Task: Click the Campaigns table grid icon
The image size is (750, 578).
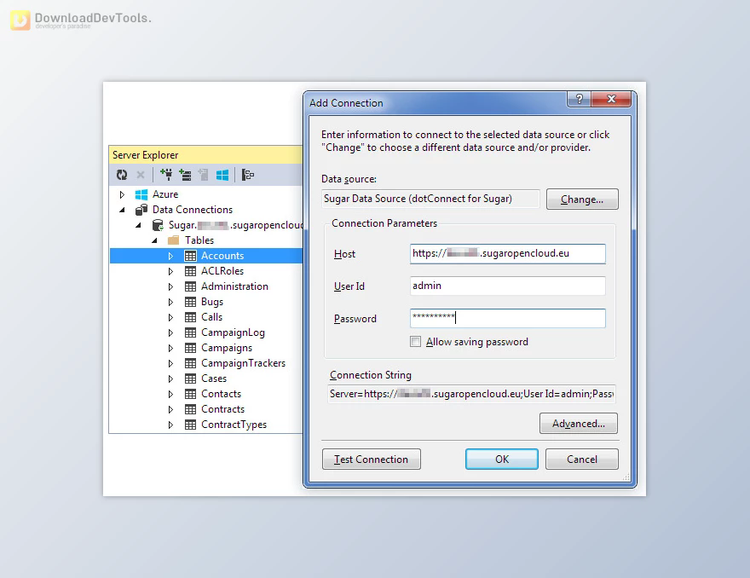Action: tap(190, 348)
